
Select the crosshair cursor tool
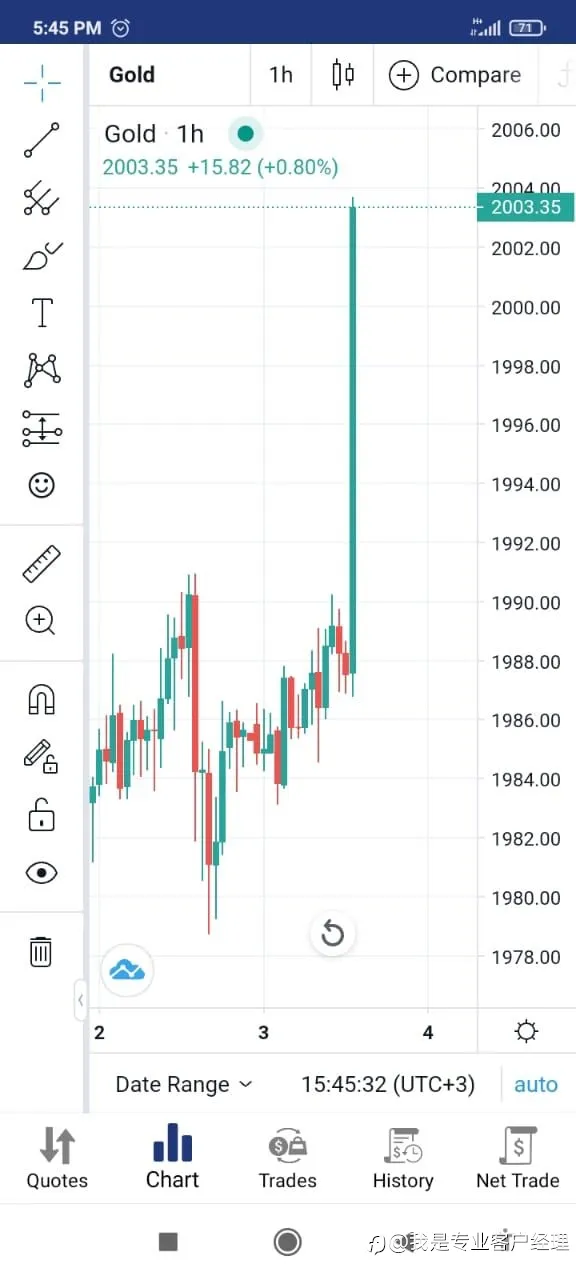click(42, 81)
